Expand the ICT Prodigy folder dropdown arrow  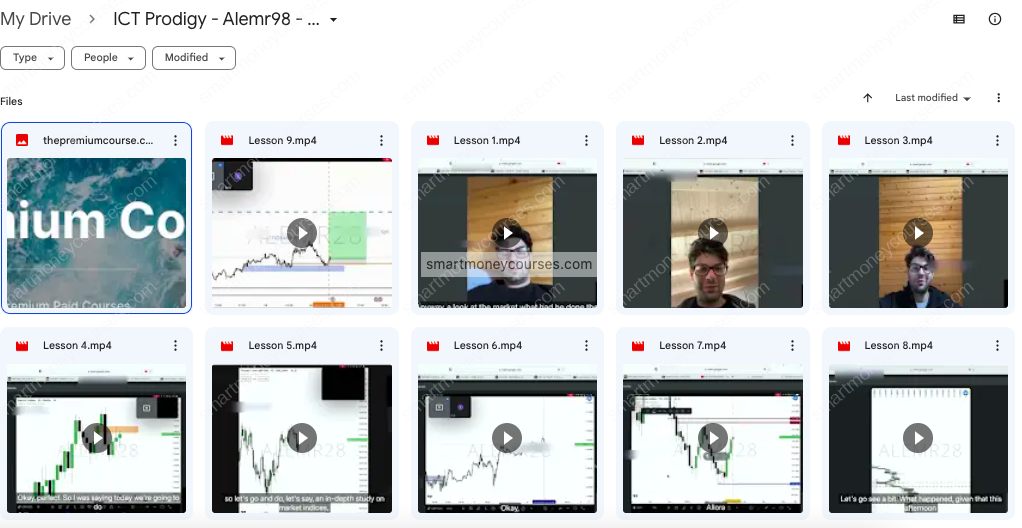pos(333,20)
